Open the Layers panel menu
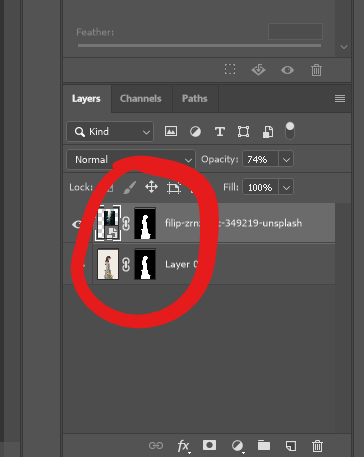The height and width of the screenshot is (457, 364). pyautogui.click(x=340, y=99)
